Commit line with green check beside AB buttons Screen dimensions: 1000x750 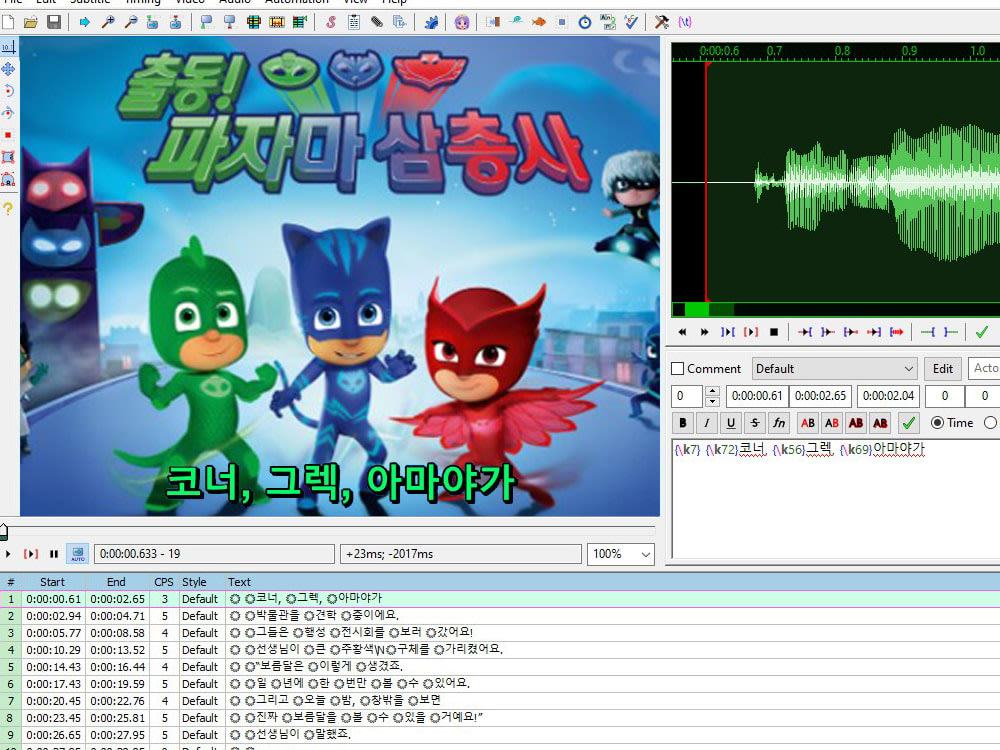click(x=909, y=423)
